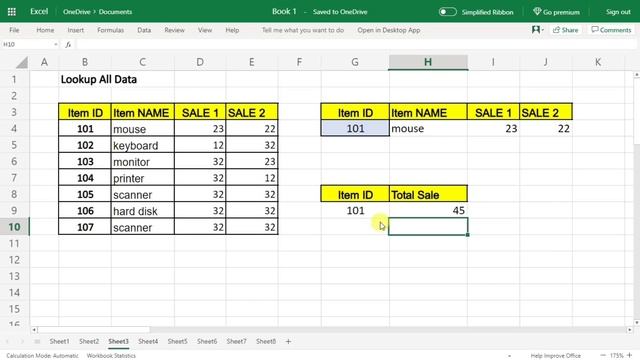Click the keyboard cell in Item NAME column
The image size is (640, 360).
(x=142, y=145)
